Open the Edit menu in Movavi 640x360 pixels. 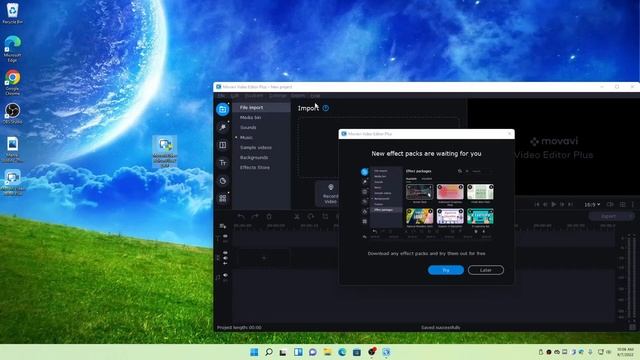pyautogui.click(x=235, y=96)
